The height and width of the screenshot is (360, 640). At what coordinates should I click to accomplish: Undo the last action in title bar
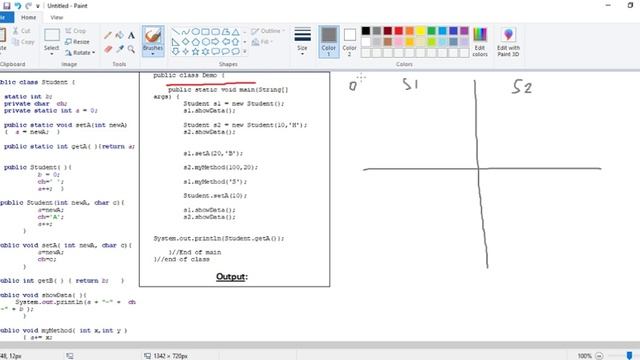click(x=18, y=6)
